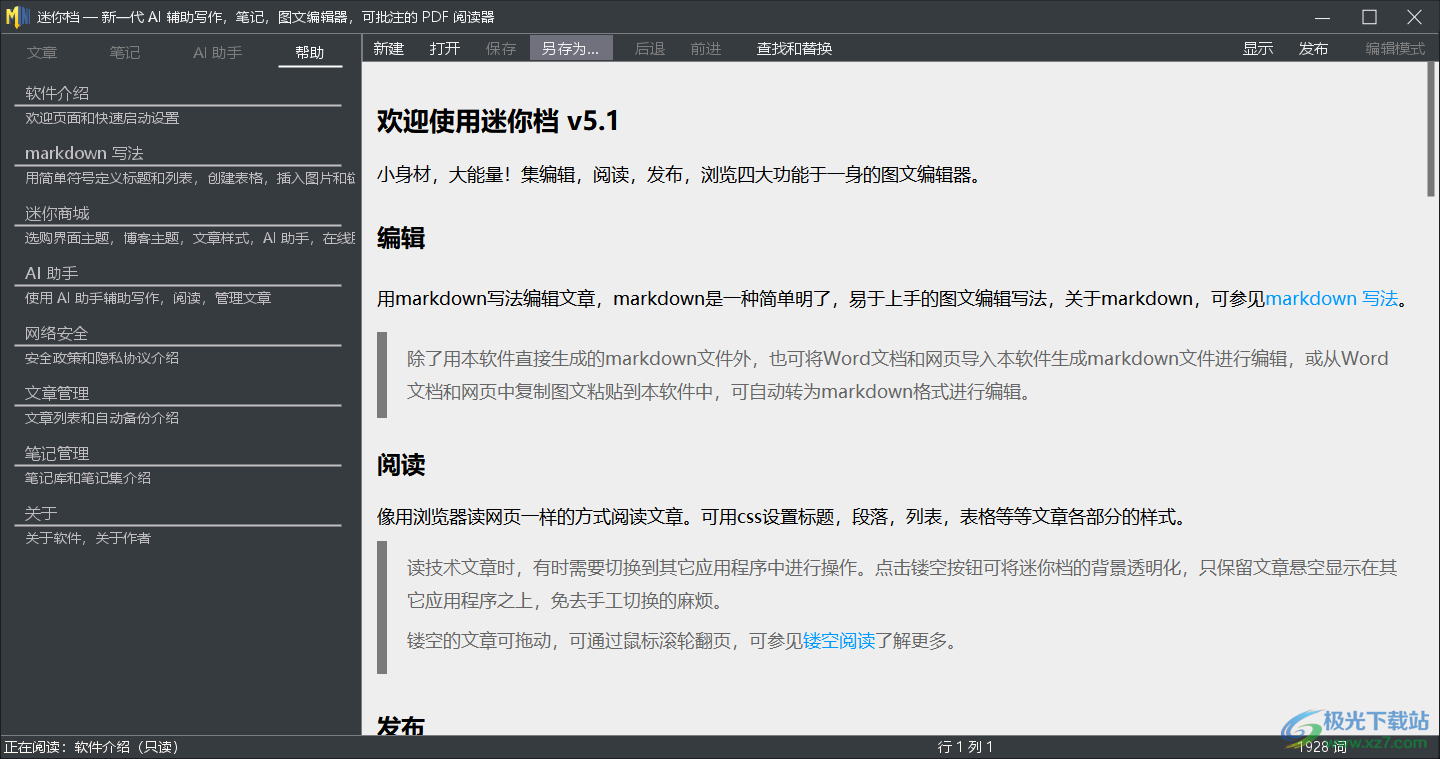Click 另存为... button
Image resolution: width=1440 pixels, height=759 pixels.
571,48
